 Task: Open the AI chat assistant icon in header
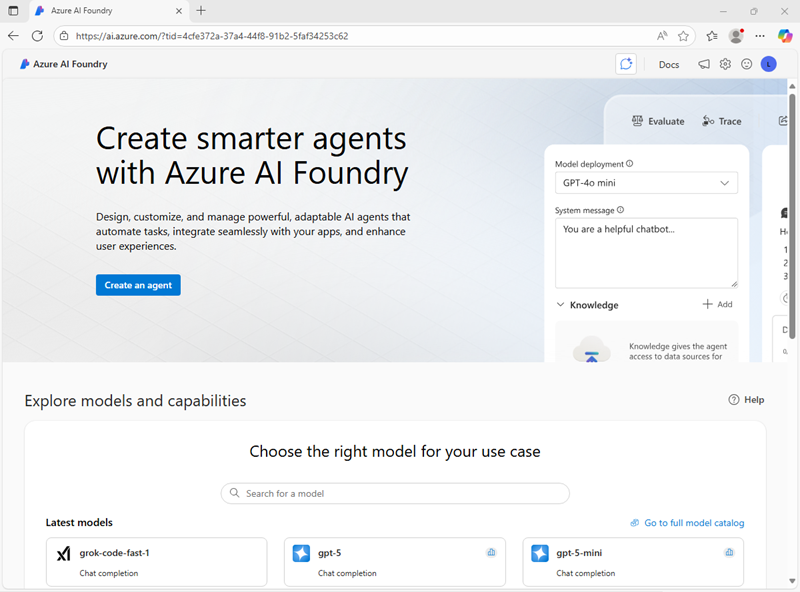tap(626, 64)
